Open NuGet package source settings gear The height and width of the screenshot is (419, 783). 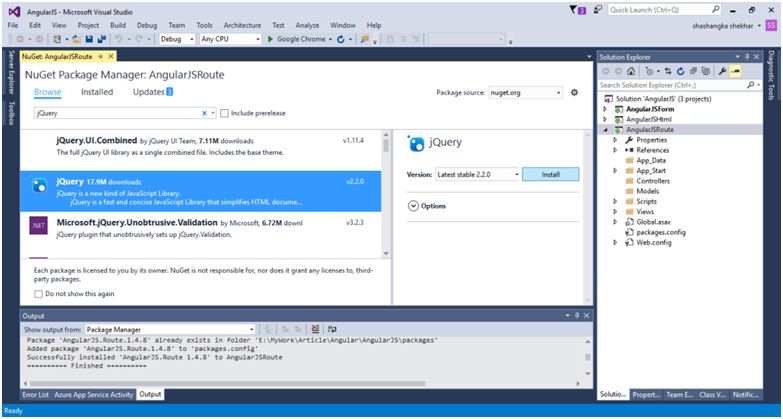[574, 92]
